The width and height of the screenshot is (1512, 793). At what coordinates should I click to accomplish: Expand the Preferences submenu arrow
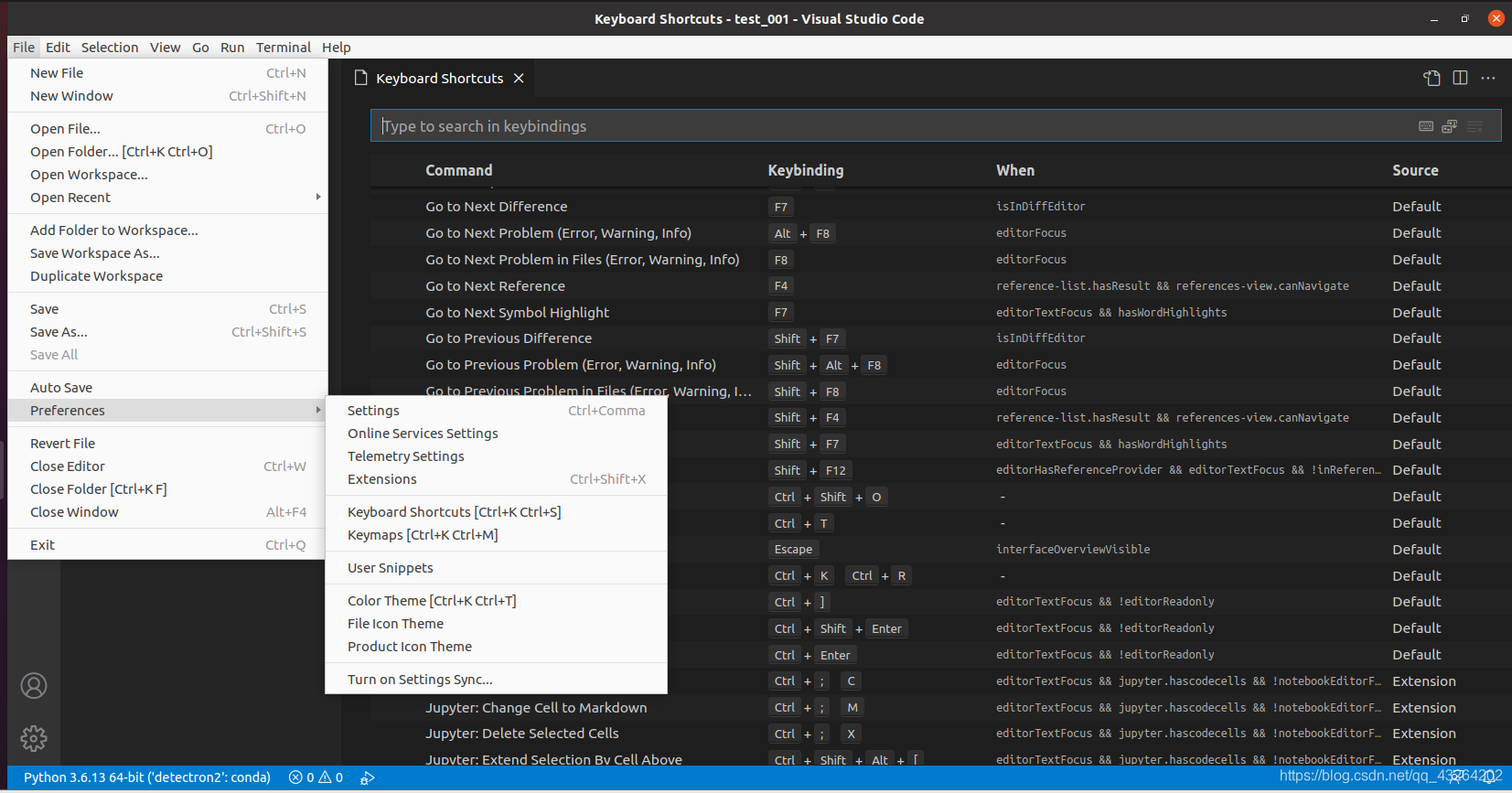pyautogui.click(x=318, y=411)
